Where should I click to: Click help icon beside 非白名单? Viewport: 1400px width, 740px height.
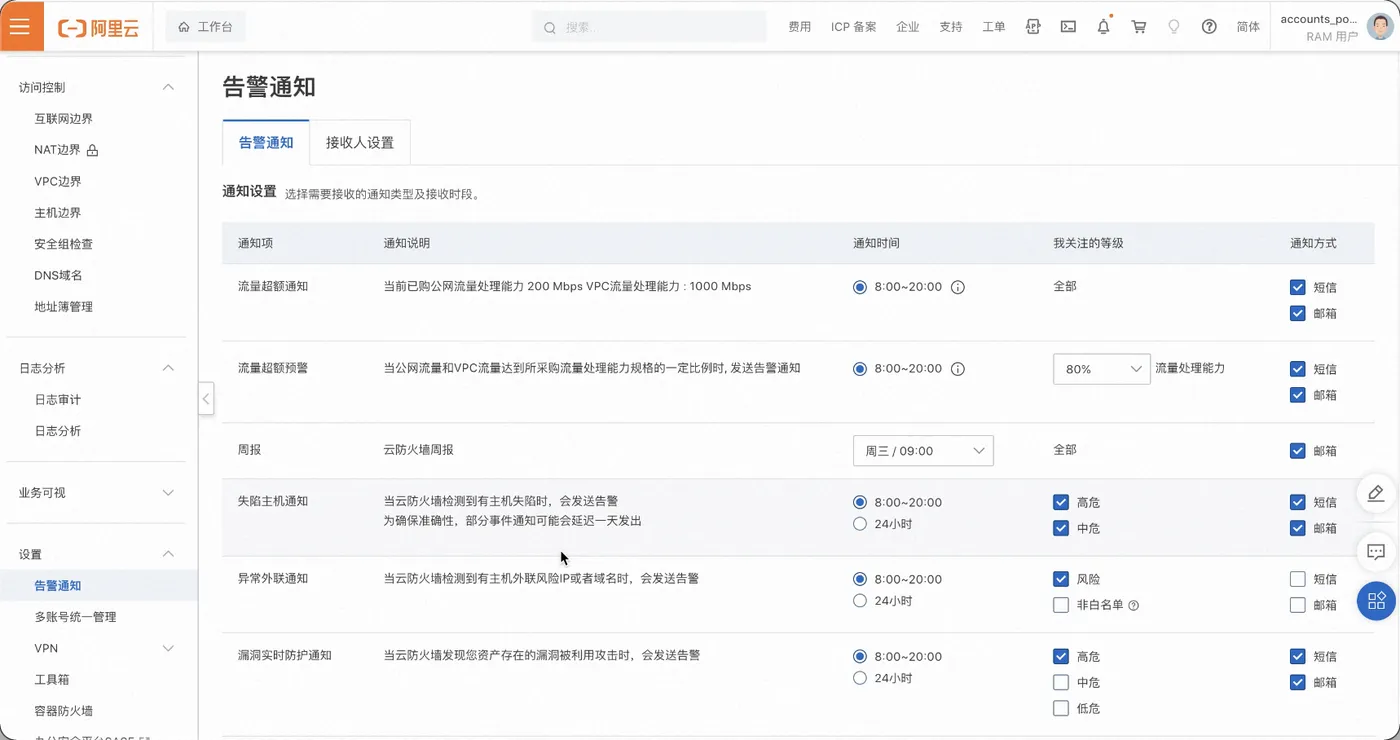1134,605
